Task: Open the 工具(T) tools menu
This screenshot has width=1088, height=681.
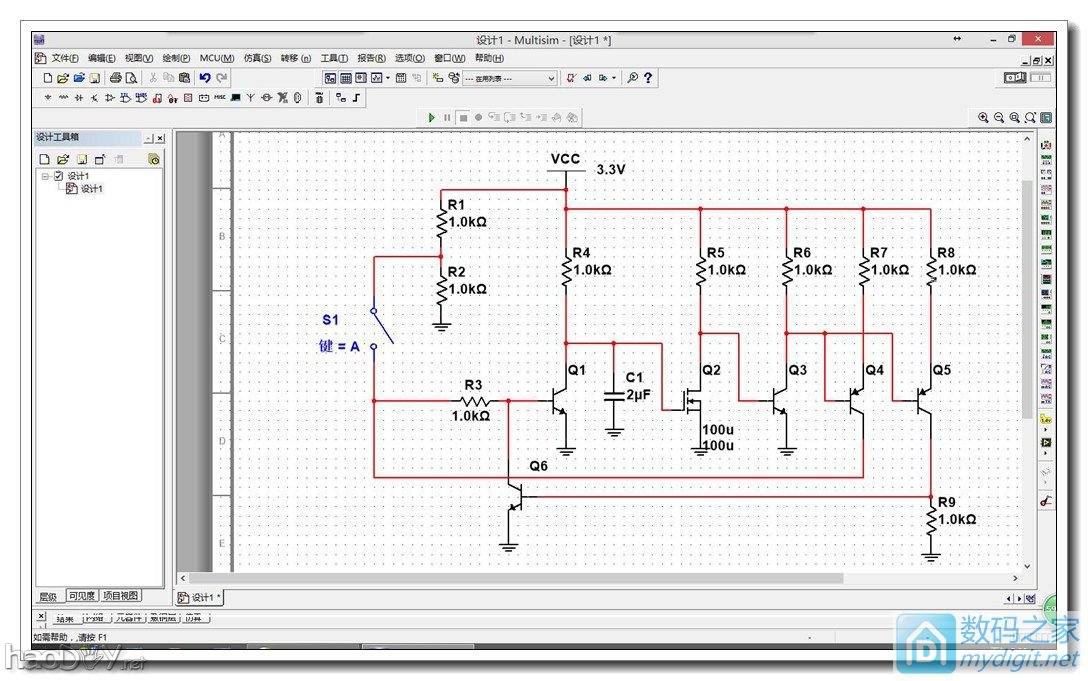Action: pos(333,58)
